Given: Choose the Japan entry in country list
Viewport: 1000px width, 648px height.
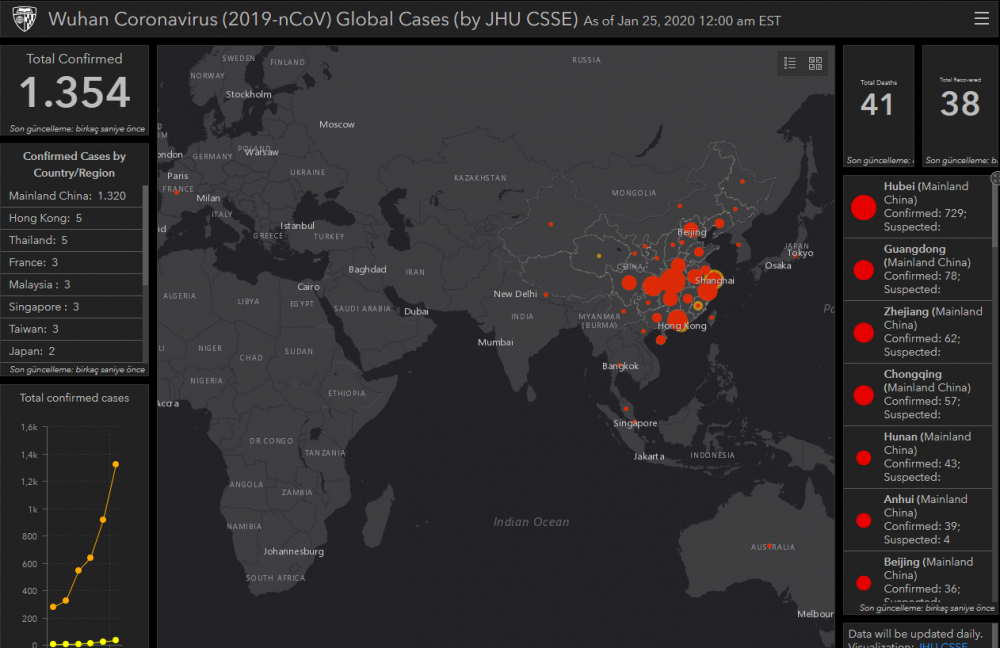Looking at the screenshot, I should click(x=32, y=351).
